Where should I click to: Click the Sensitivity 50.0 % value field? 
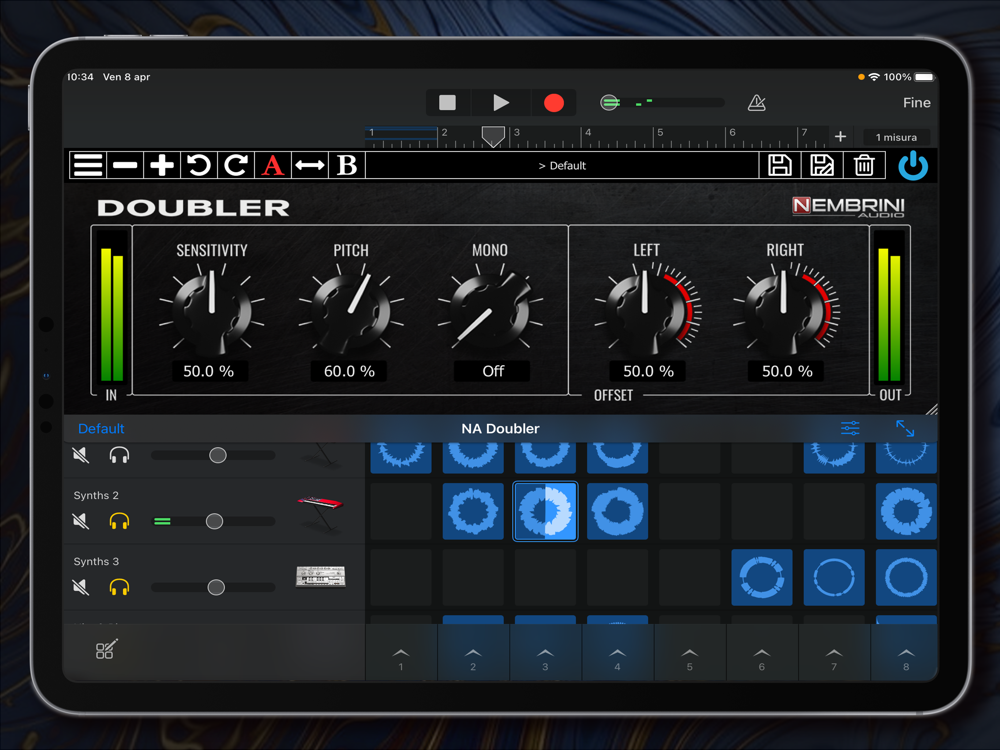tap(209, 371)
